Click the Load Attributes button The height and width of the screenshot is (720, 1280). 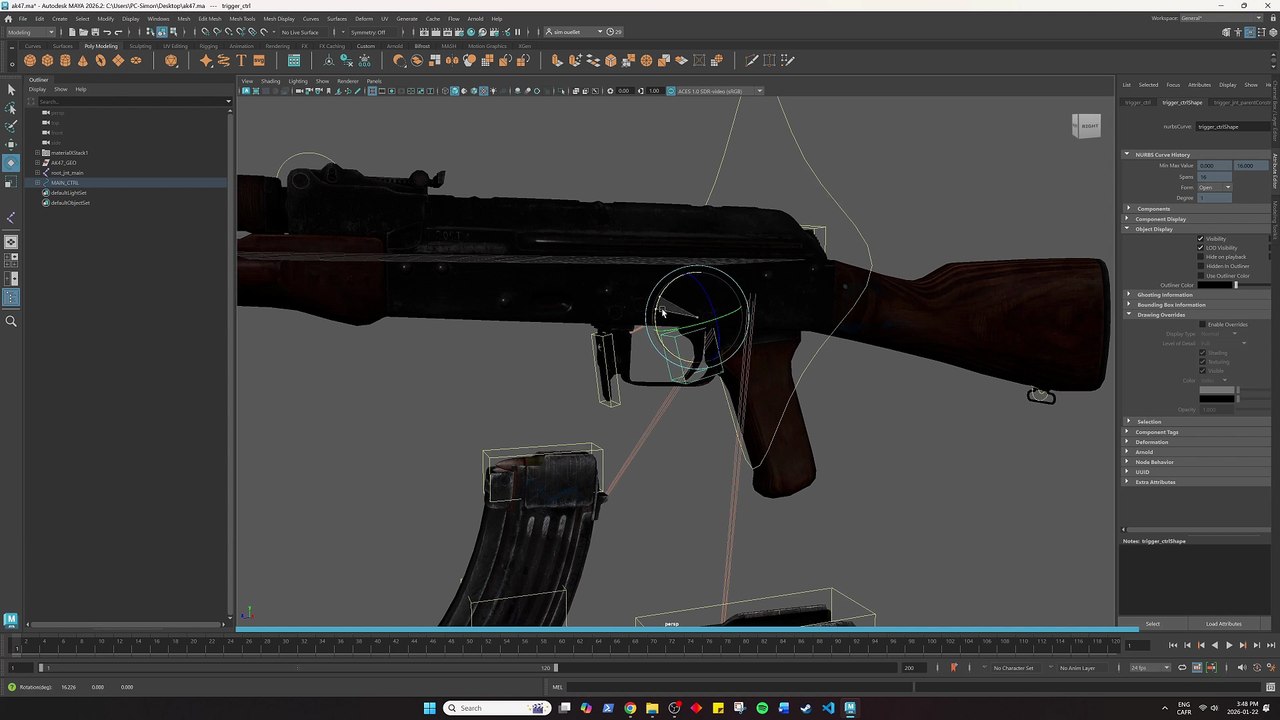click(1223, 624)
